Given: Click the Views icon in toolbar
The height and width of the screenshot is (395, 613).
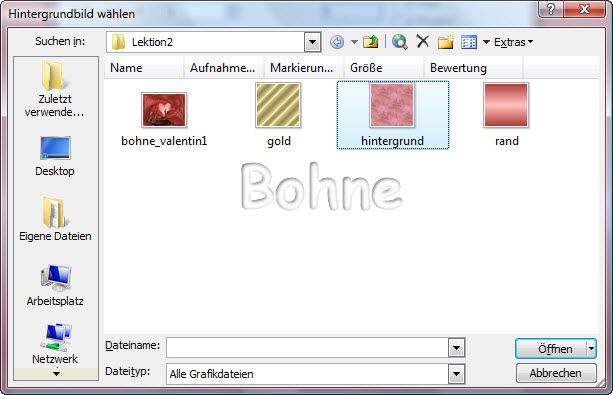Looking at the screenshot, I should point(469,42).
